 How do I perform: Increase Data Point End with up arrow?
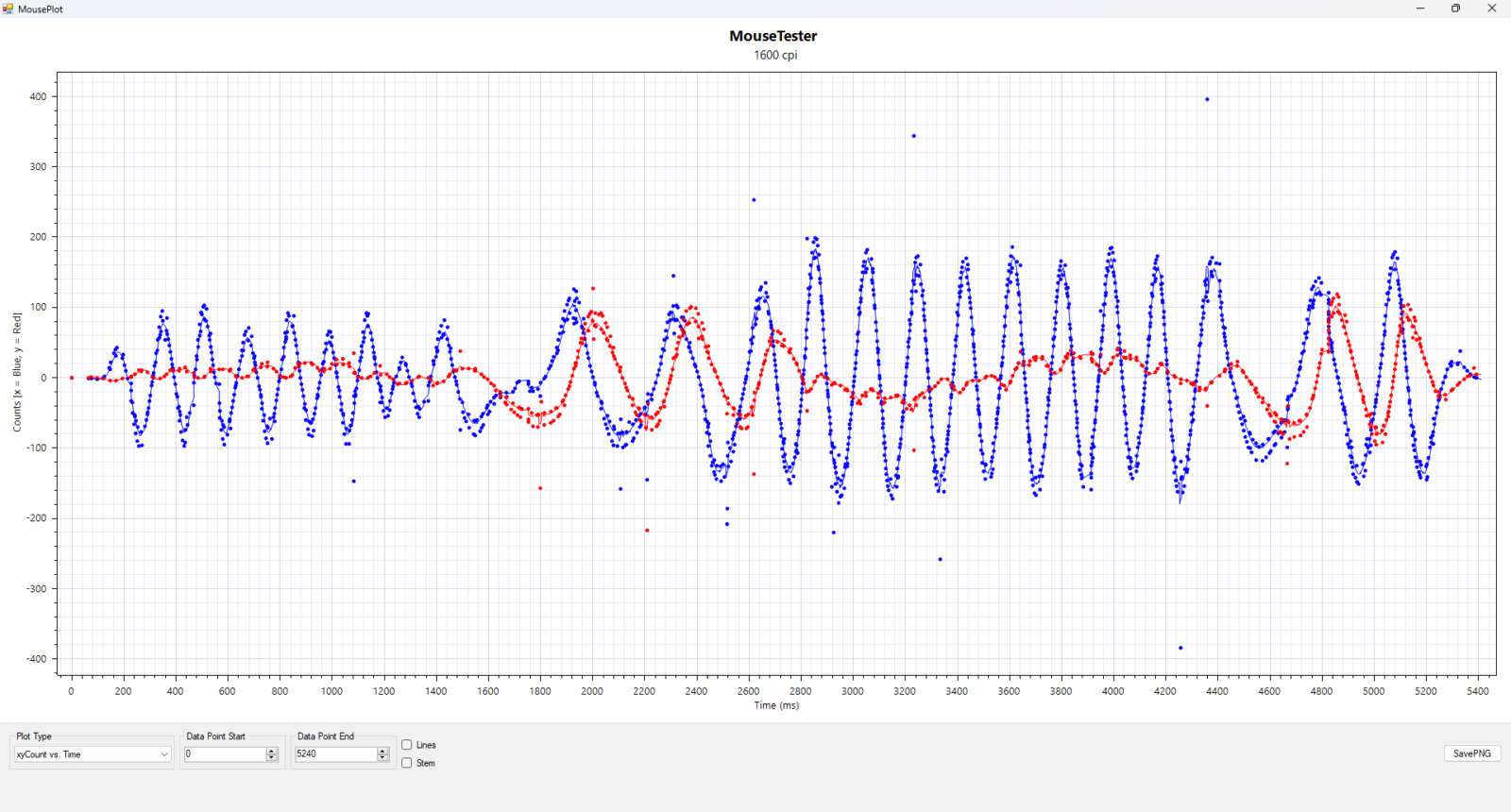pos(382,751)
